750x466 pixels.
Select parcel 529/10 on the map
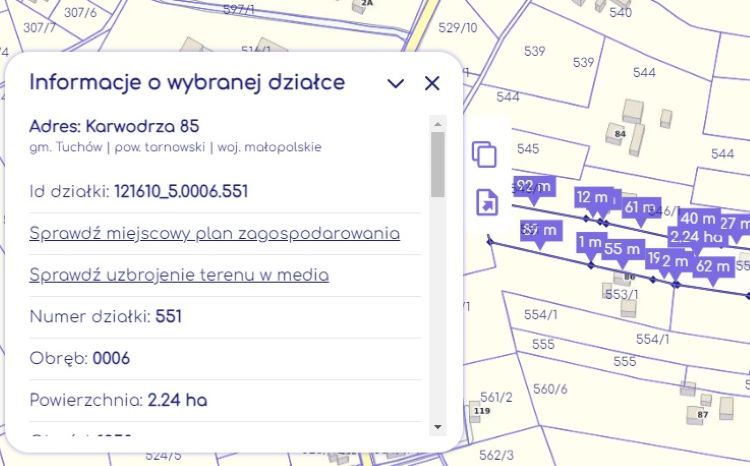458,27
